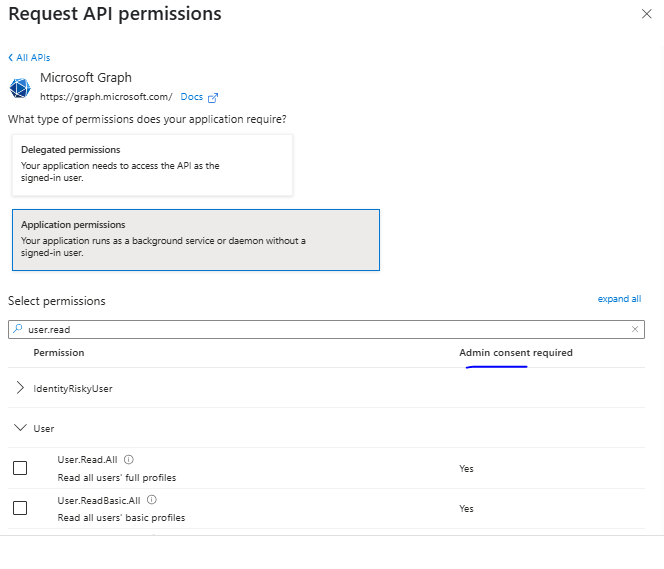Click the Yes value for User.ReadBasic.All
Viewport: 664px width, 569px height.
click(x=466, y=508)
